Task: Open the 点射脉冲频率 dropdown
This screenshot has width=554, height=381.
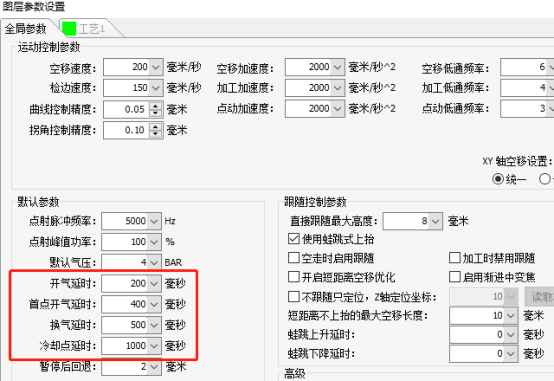Action: [154, 221]
